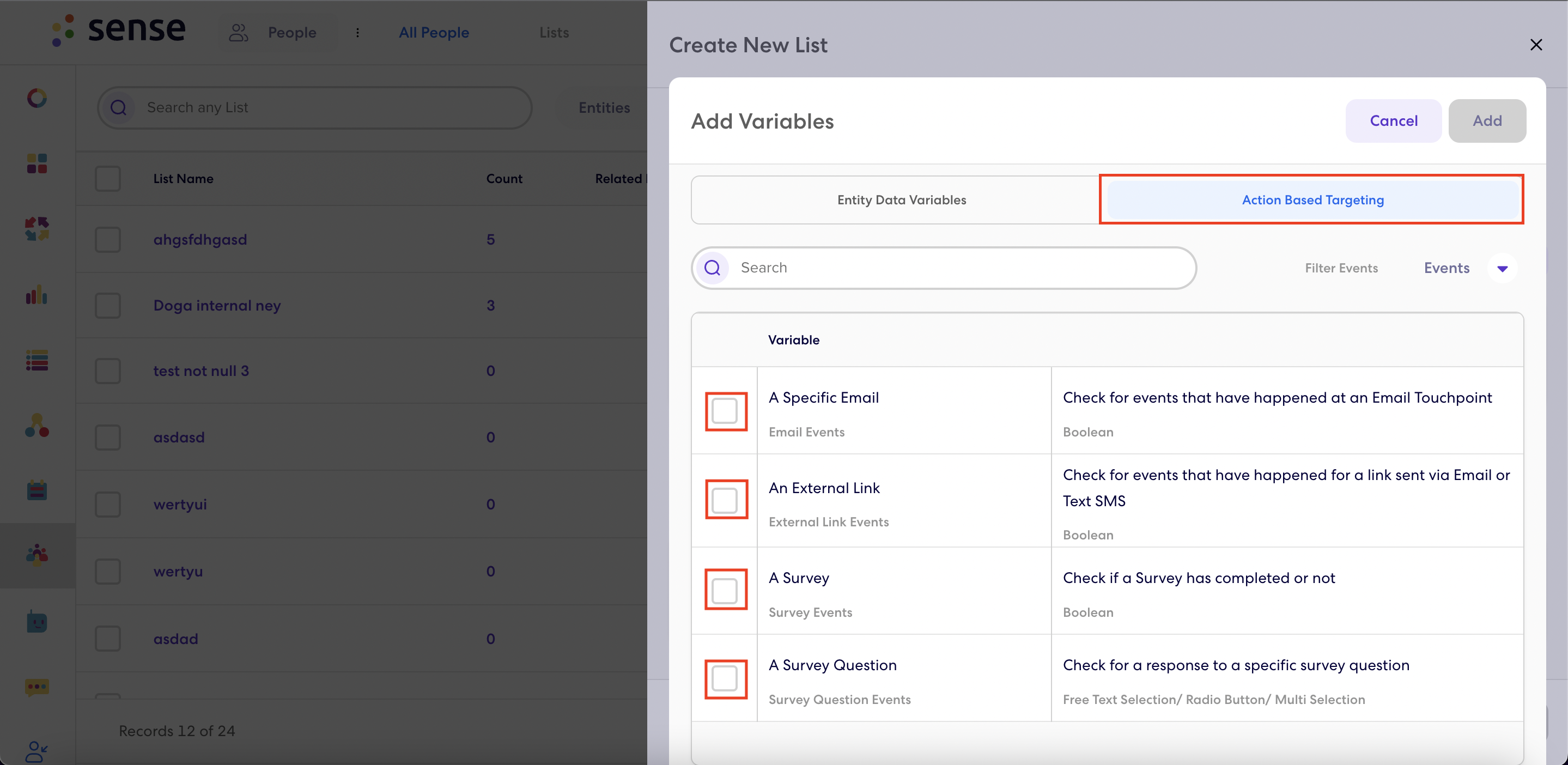
Task: Open the ahgsfdhgasd list
Action: click(200, 240)
